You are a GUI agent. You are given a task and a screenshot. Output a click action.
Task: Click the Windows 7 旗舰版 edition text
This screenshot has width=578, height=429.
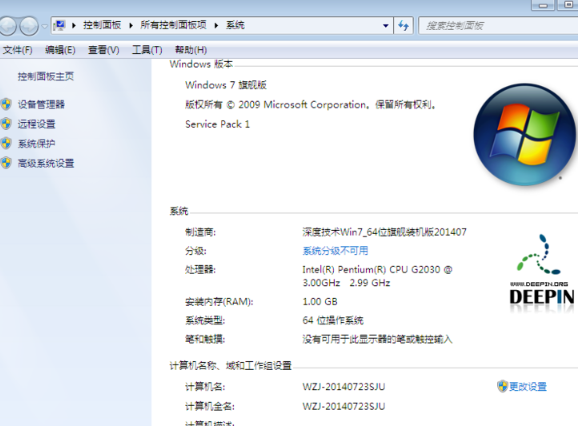226,85
